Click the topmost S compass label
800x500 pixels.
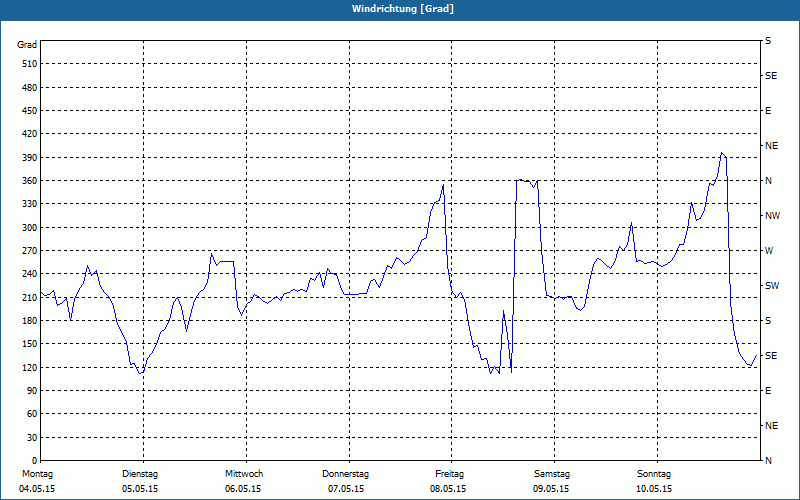pyautogui.click(x=768, y=41)
